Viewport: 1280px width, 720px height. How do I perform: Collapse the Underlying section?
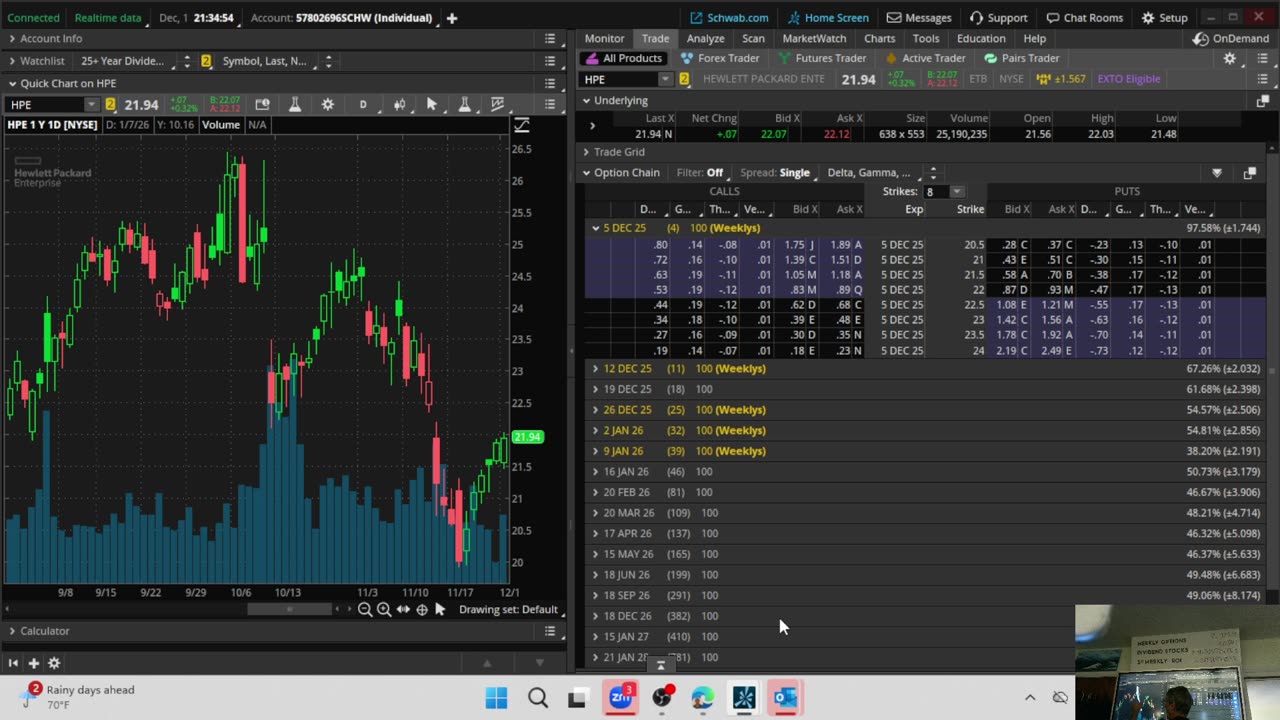point(587,100)
